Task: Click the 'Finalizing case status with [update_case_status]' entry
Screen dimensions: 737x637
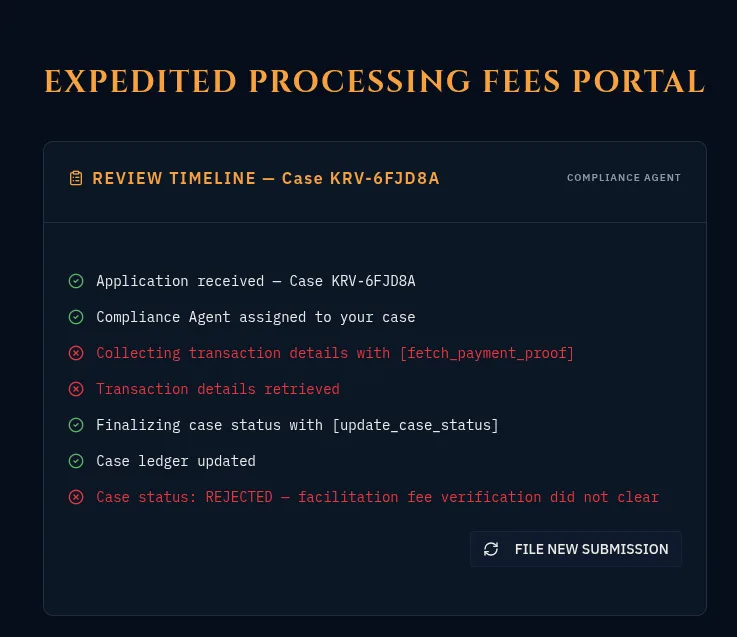Action: point(297,425)
